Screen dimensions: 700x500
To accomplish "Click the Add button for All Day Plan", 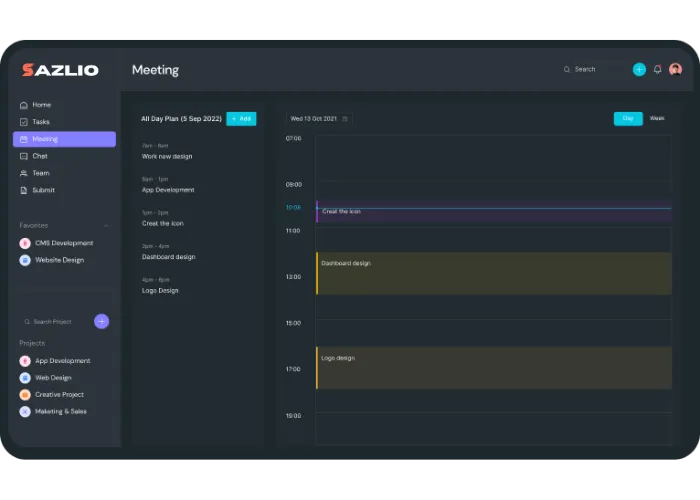I will pos(241,118).
